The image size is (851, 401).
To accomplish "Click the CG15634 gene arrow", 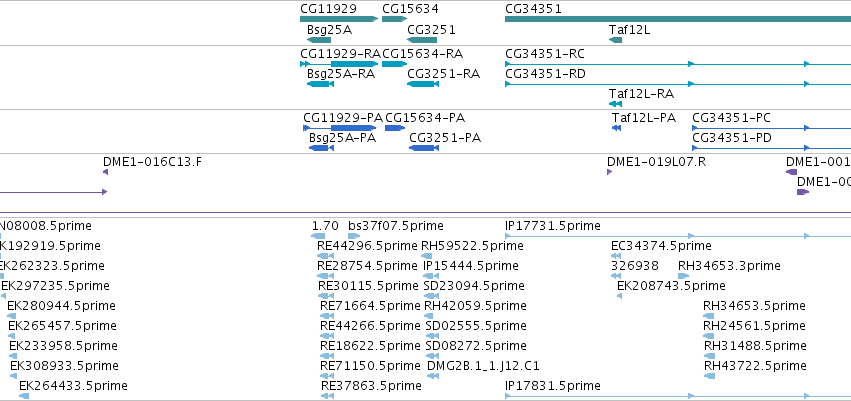I will click(x=394, y=19).
